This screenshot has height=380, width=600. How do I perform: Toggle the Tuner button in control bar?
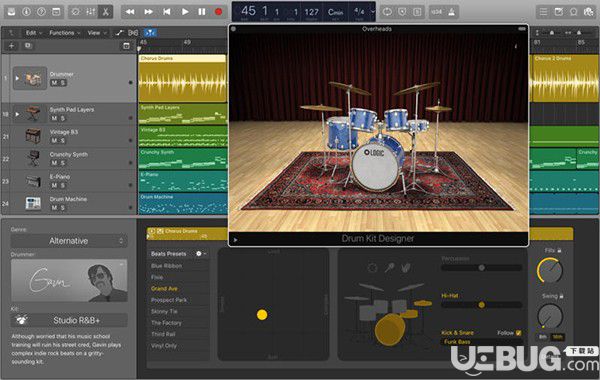pos(402,12)
